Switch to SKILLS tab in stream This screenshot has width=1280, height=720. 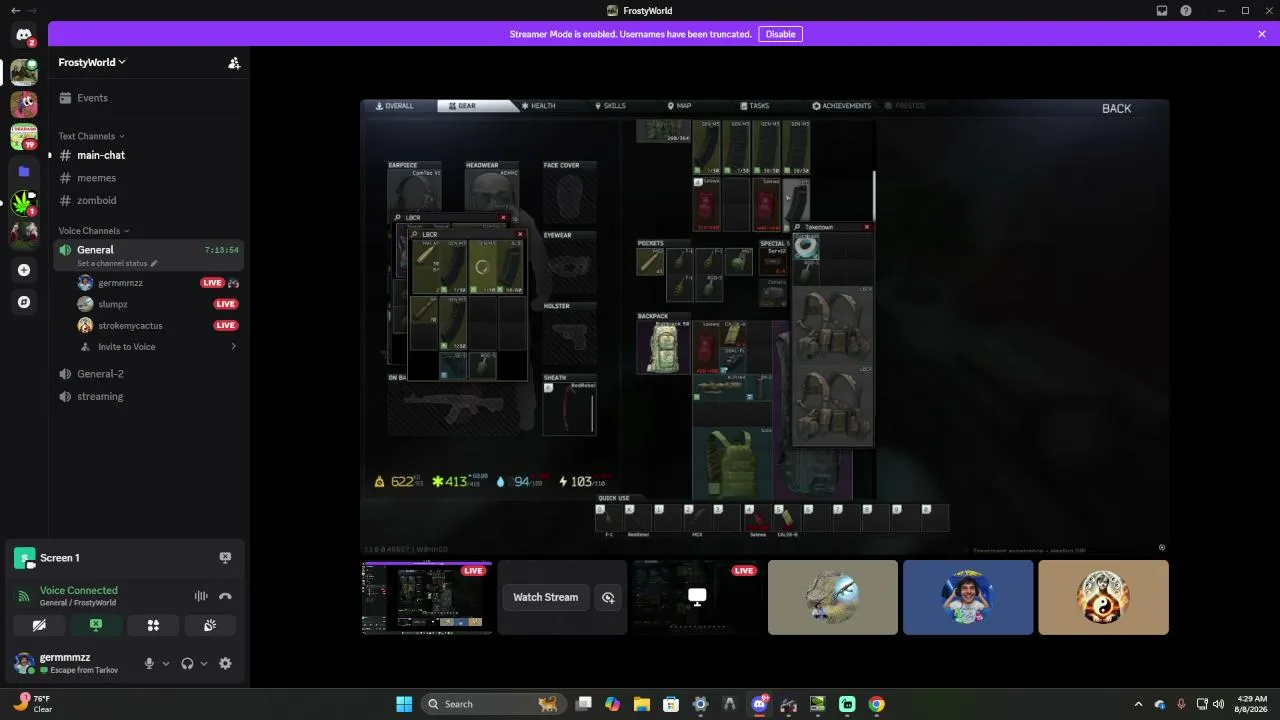(x=610, y=106)
